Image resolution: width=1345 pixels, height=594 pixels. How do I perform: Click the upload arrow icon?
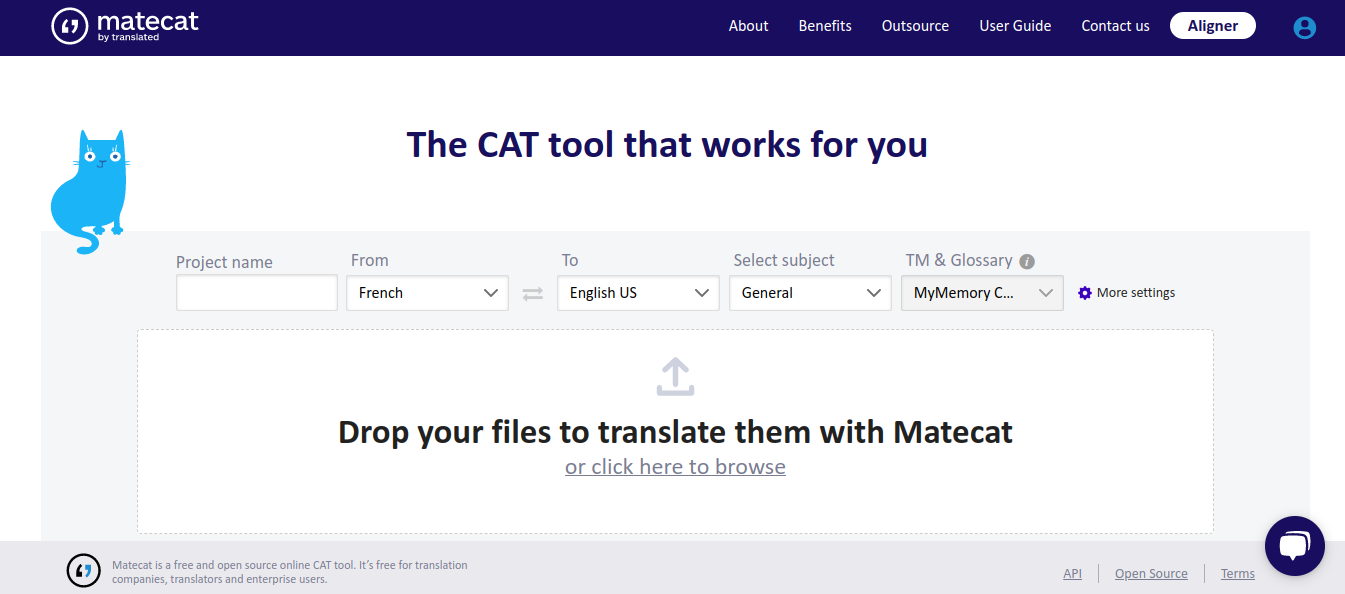tap(675, 377)
